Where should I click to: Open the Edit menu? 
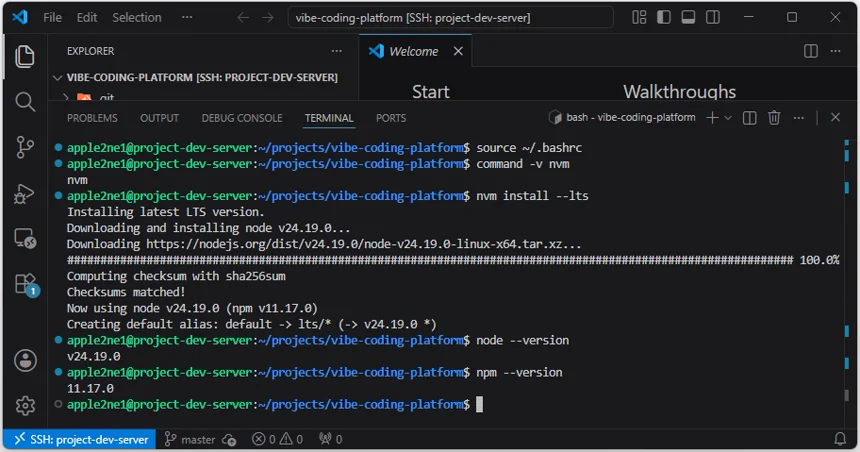87,18
